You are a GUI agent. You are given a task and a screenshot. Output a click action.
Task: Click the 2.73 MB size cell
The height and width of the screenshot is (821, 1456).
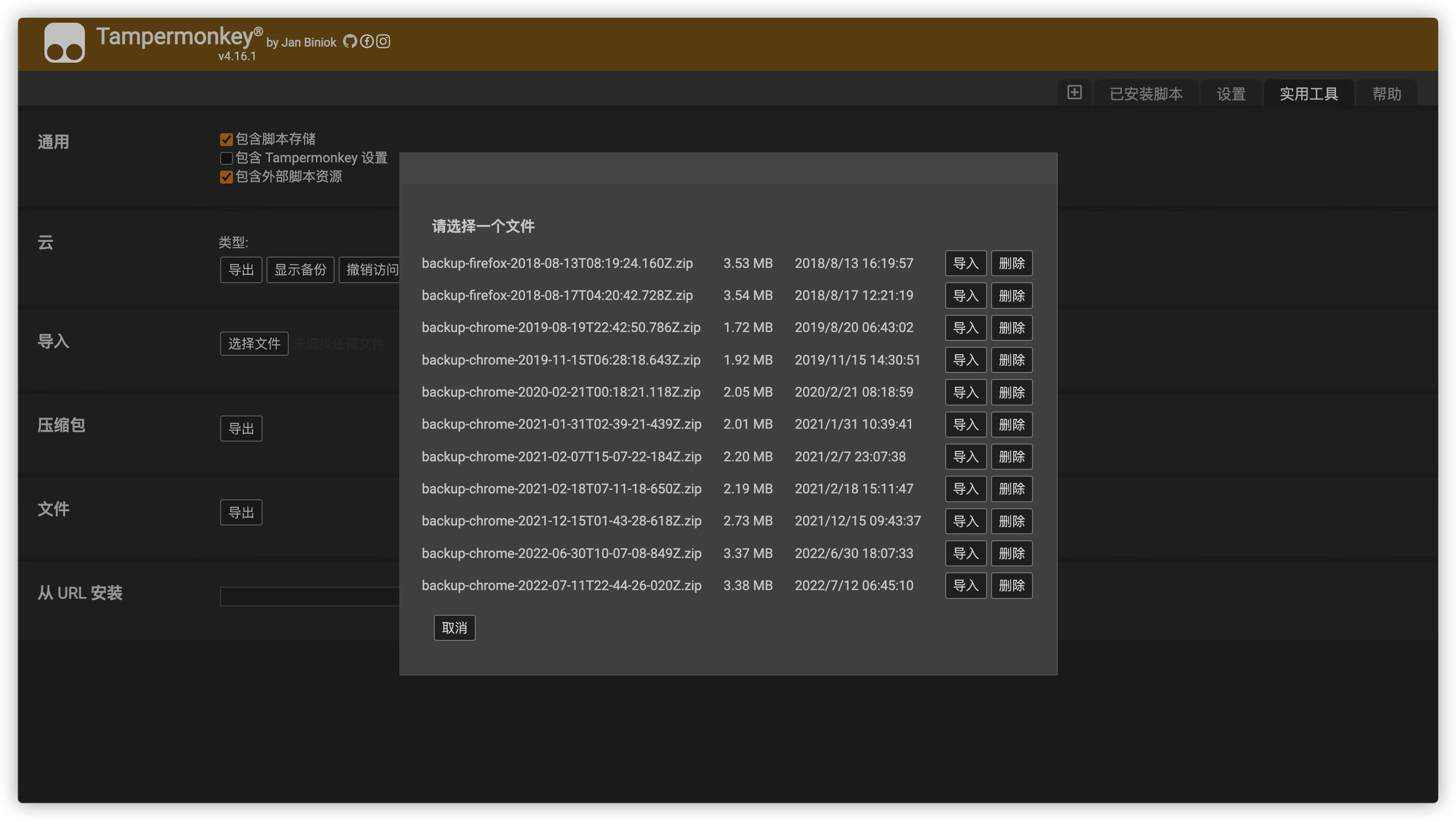coord(748,521)
